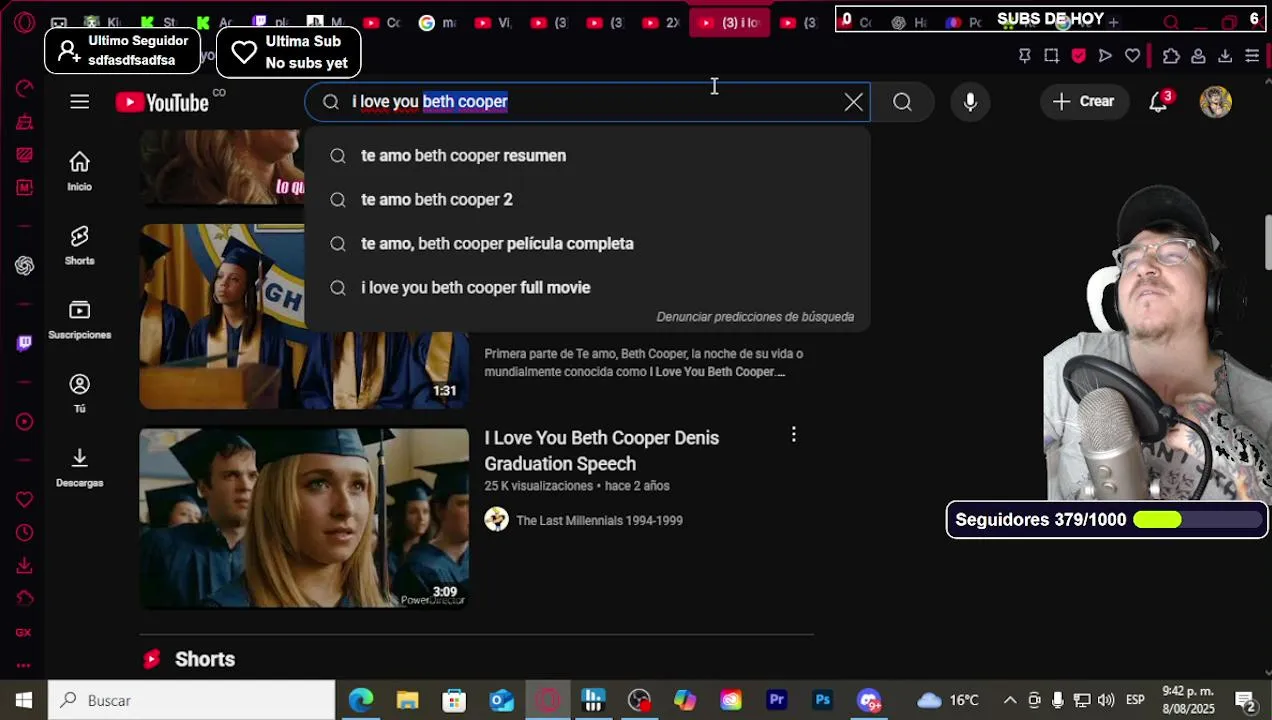The image size is (1272, 720).
Task: Open Opera extensions cube icon in toolbar
Action: click(x=1171, y=56)
